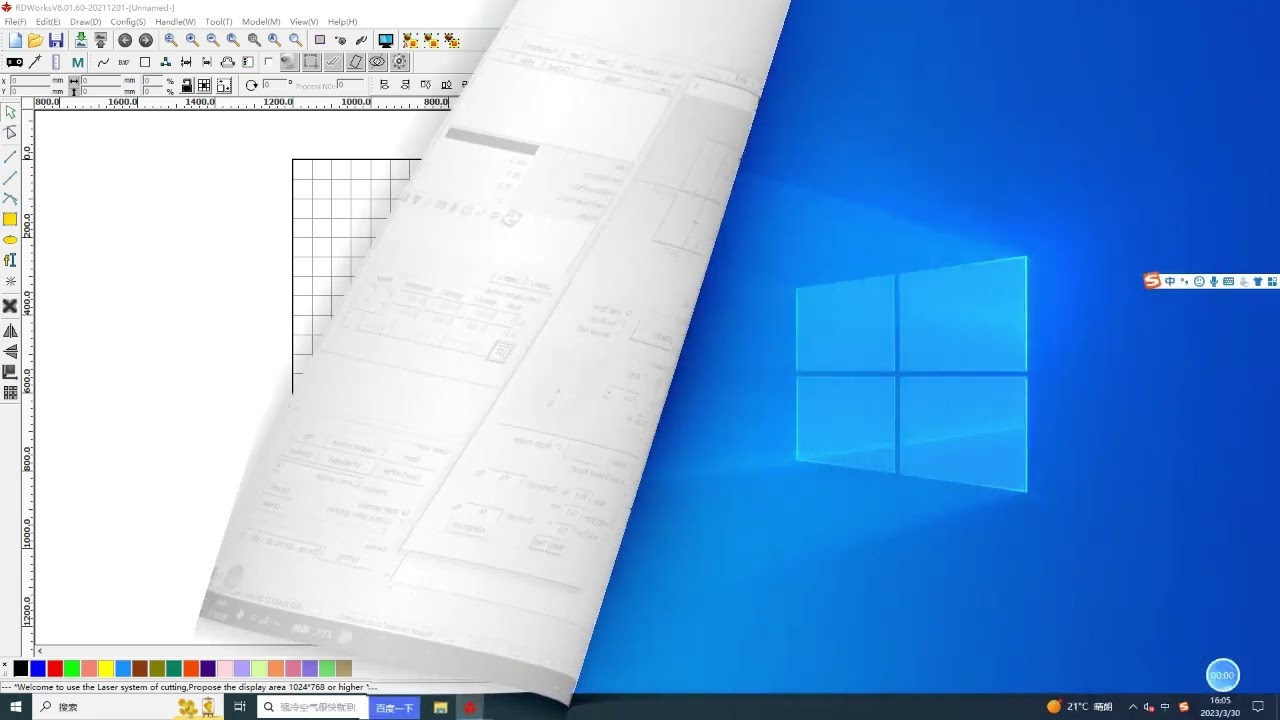Open the View(V) menu
Image resolution: width=1280 pixels, height=720 pixels.
point(304,22)
